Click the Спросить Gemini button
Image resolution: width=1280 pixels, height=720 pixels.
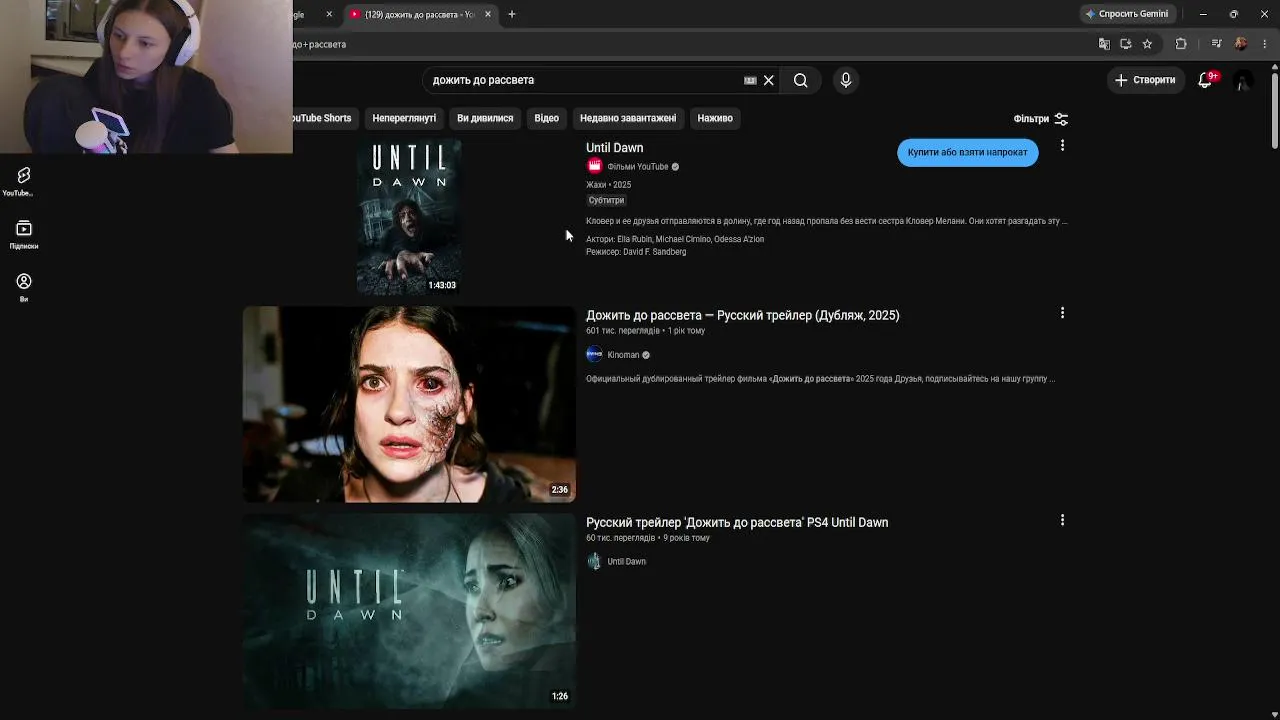point(1126,14)
